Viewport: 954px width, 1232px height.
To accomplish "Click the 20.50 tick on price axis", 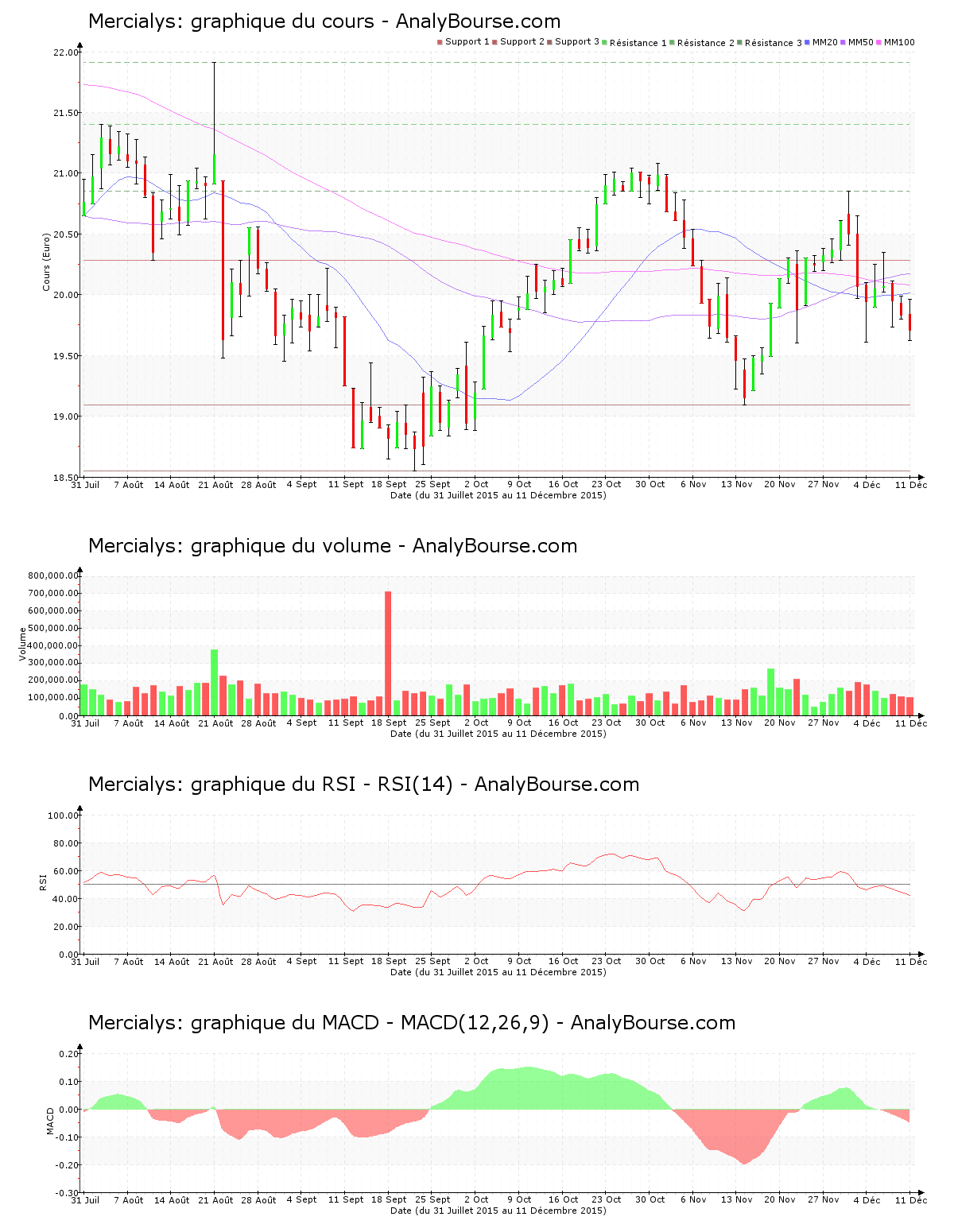I will 66,234.
